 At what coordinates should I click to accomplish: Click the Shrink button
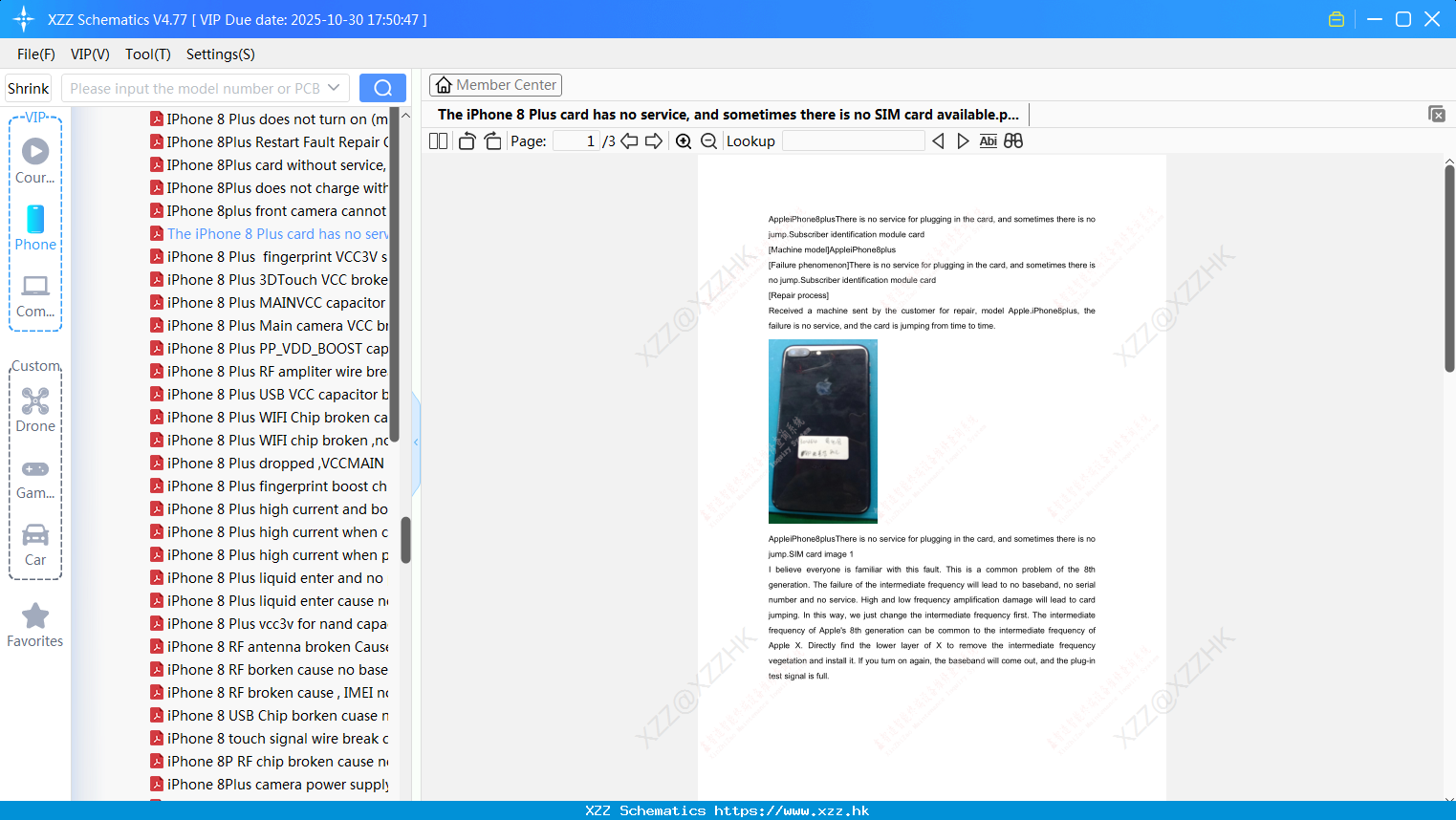point(28,88)
